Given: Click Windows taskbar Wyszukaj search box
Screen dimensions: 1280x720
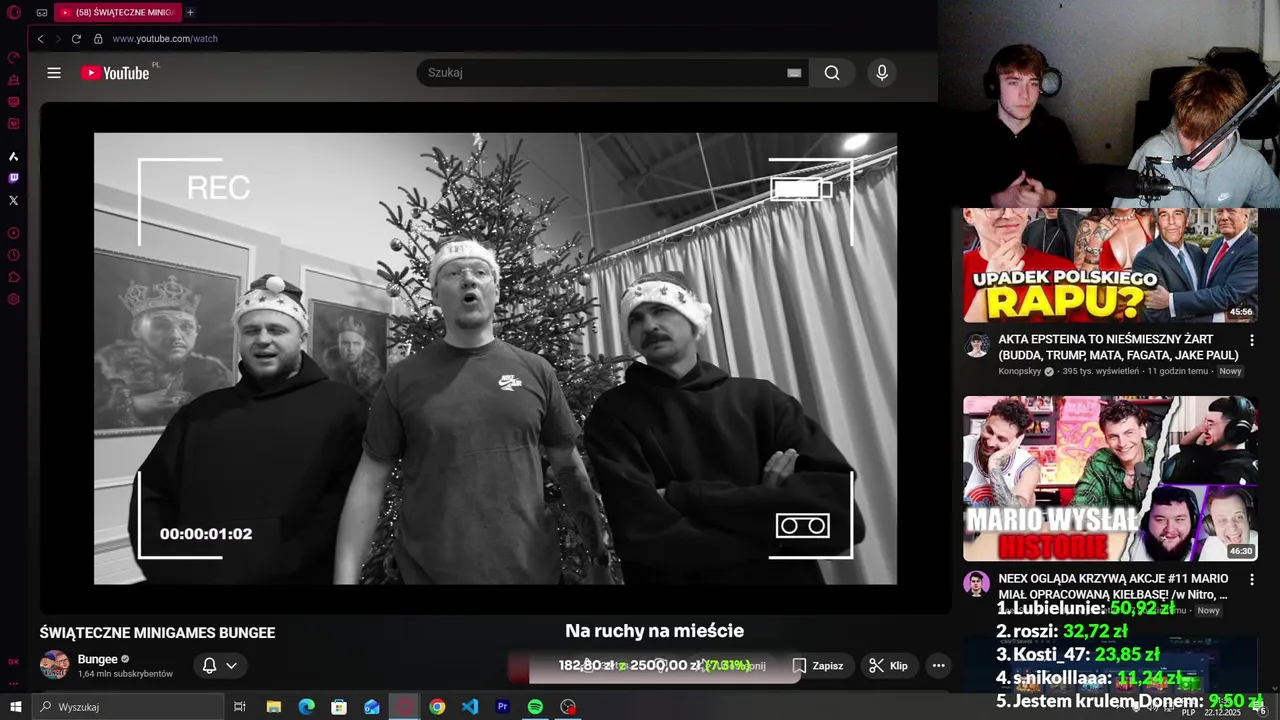Looking at the screenshot, I should point(127,707).
